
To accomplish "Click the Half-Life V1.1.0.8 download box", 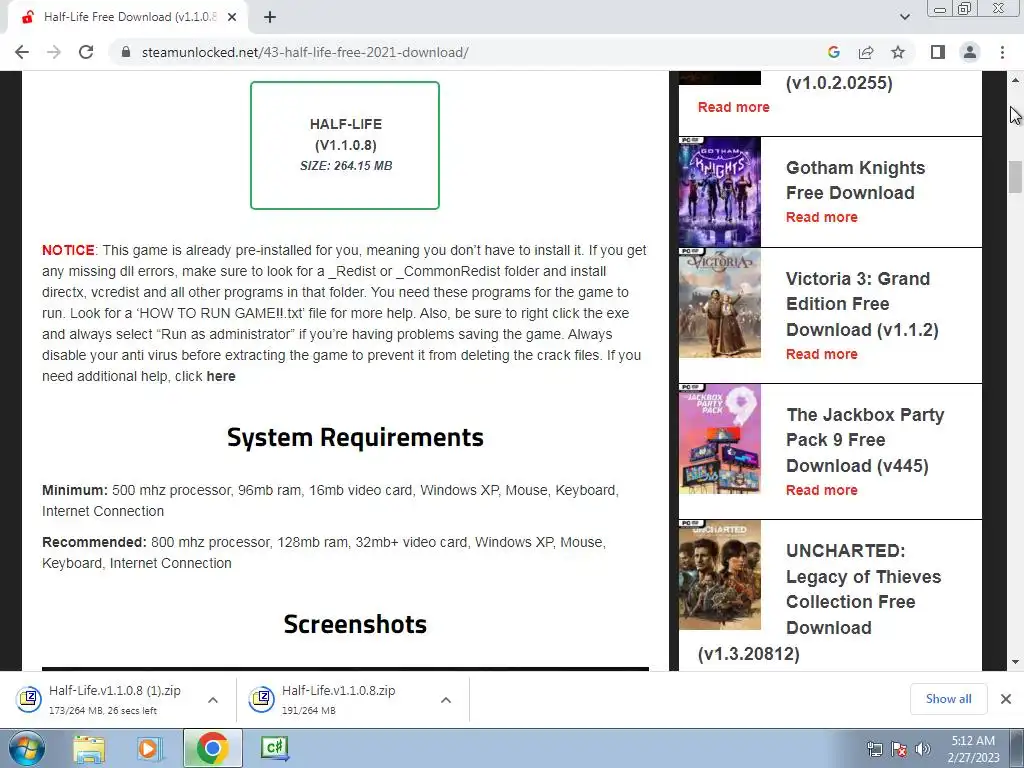I will [x=345, y=145].
